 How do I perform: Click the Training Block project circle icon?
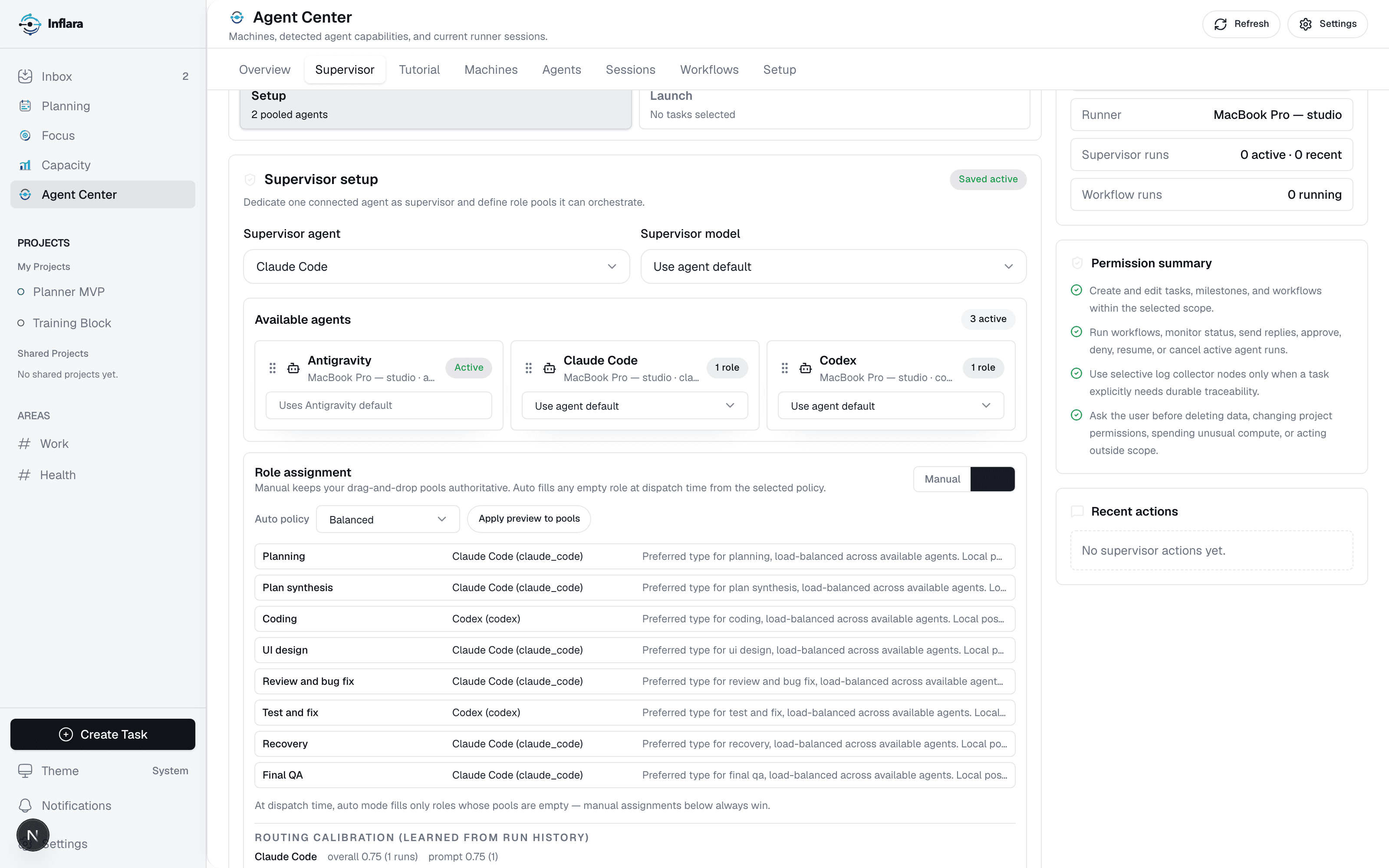click(x=21, y=323)
